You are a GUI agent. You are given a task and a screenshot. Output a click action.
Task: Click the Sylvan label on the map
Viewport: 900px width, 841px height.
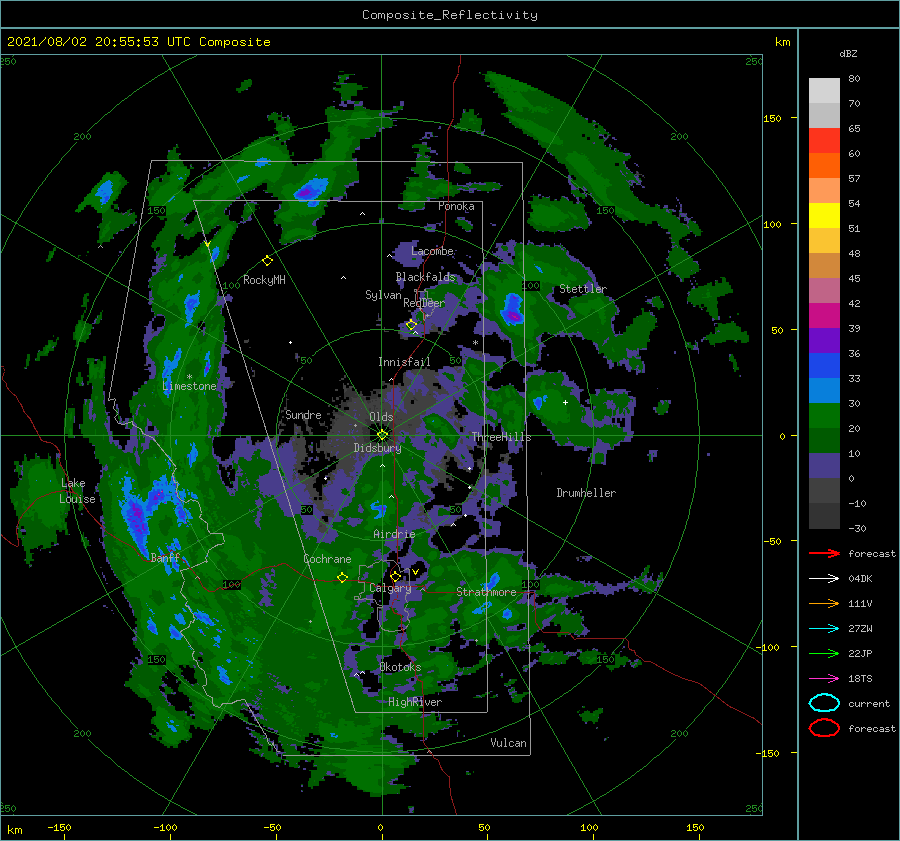pyautogui.click(x=383, y=295)
